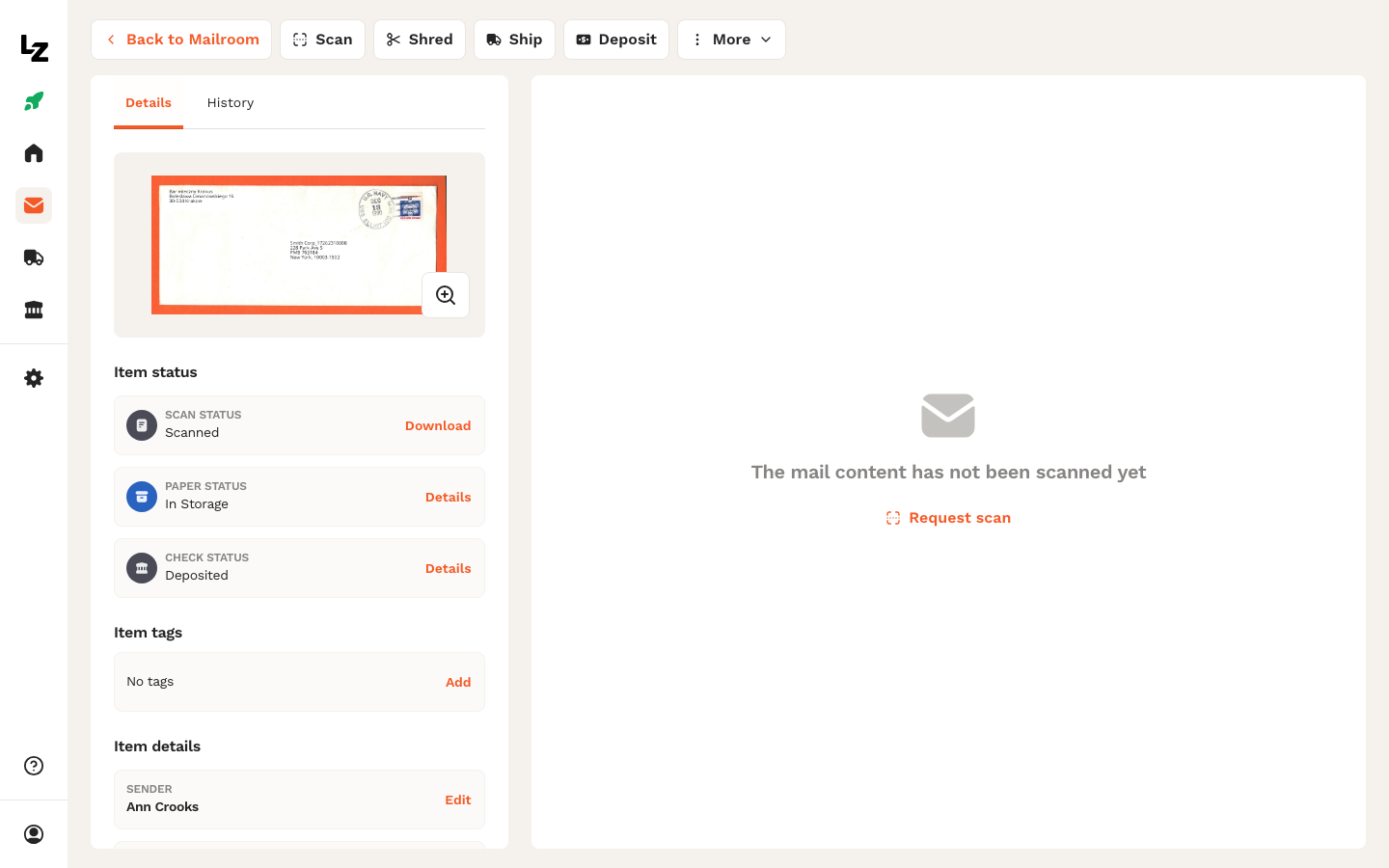The height and width of the screenshot is (868, 1389).
Task: Go back to Mailroom
Action: [x=181, y=40]
